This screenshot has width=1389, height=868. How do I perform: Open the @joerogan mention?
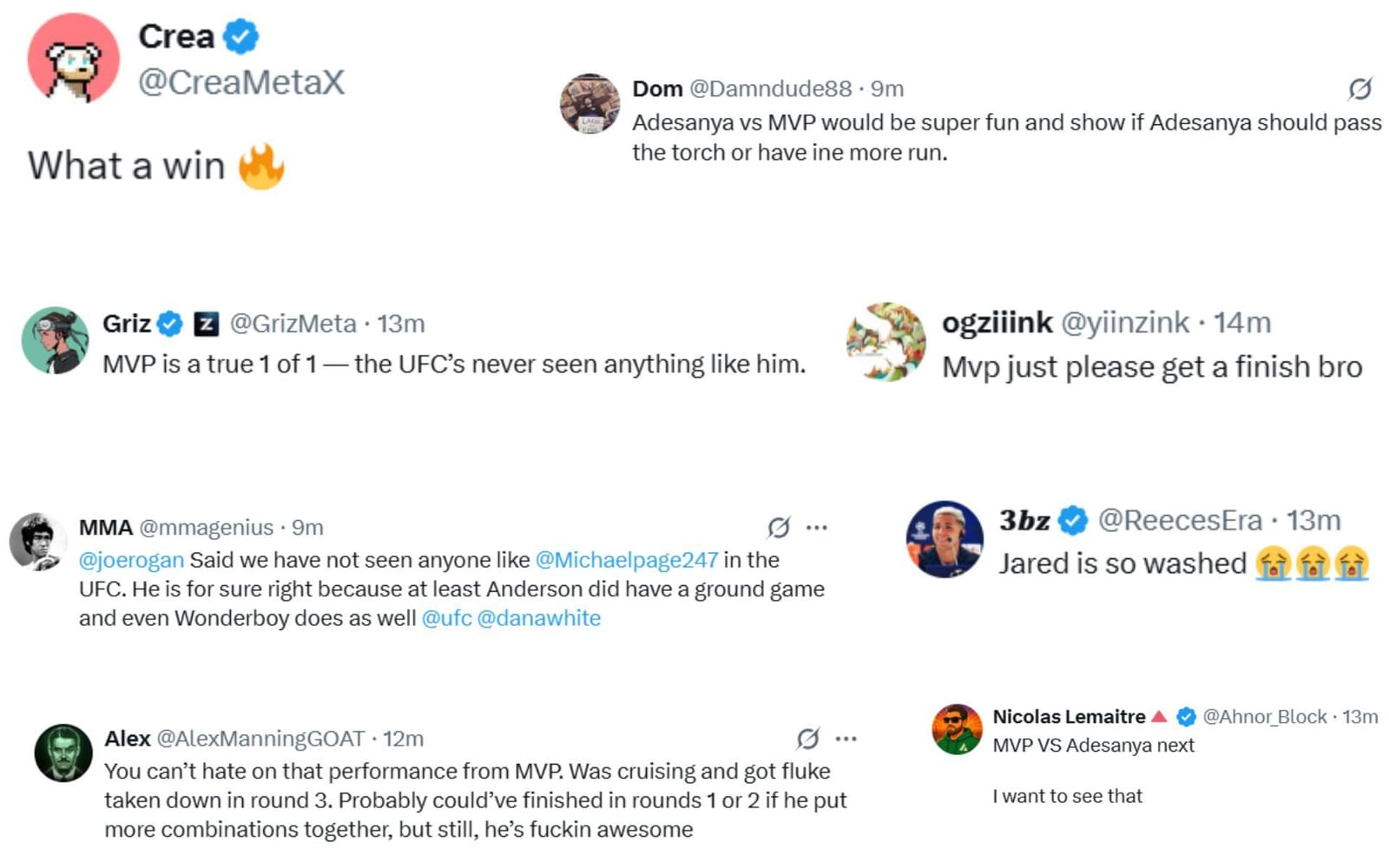[x=134, y=560]
